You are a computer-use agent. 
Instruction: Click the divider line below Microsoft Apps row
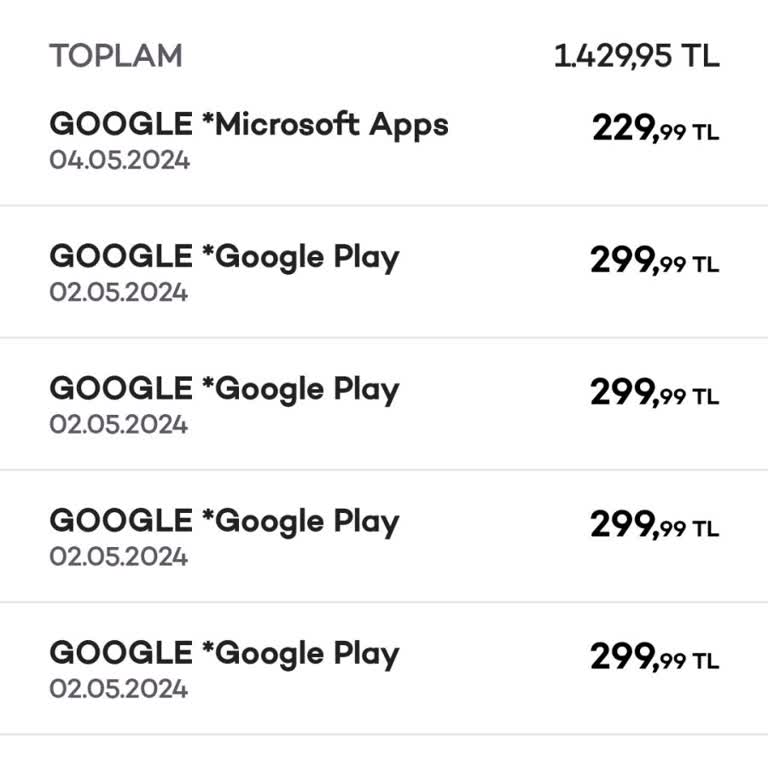tap(384, 206)
